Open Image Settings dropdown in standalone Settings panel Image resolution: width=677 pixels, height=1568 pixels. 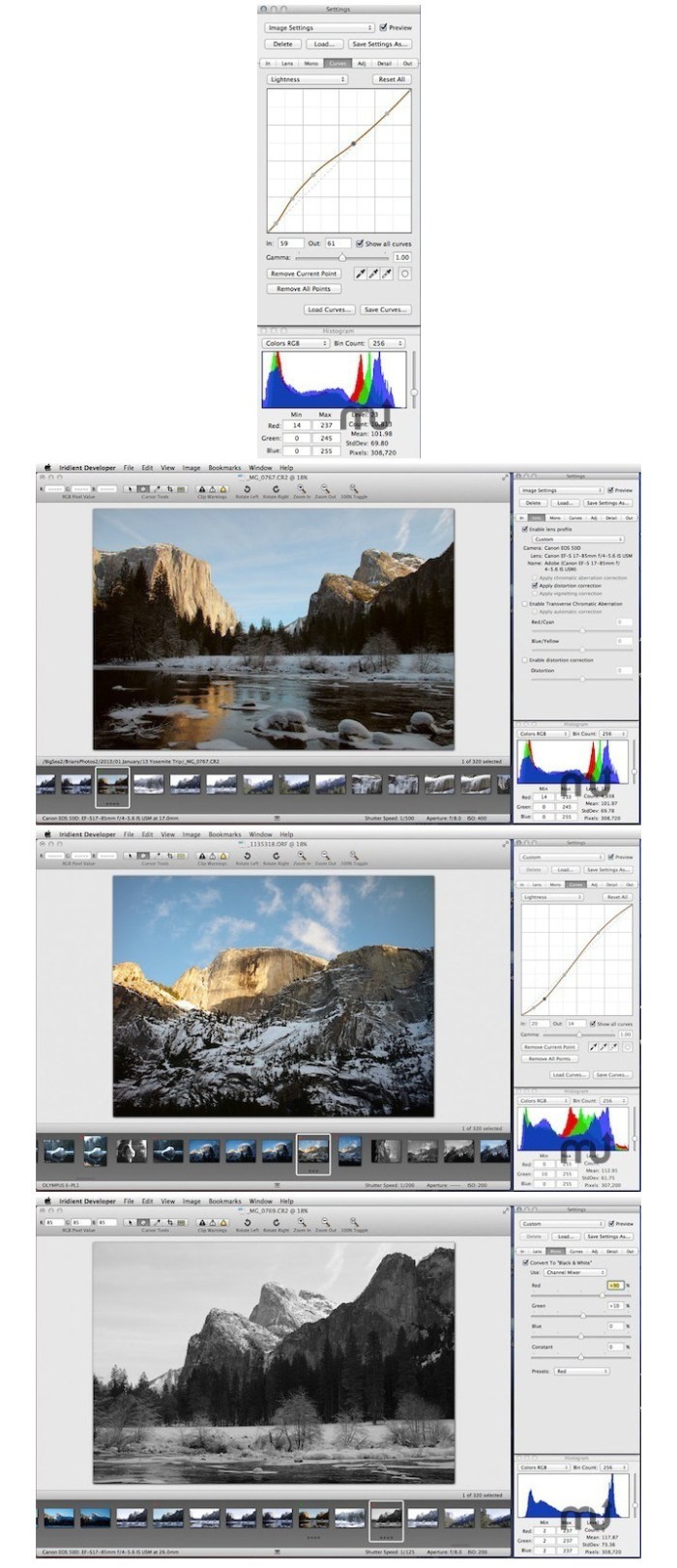click(x=319, y=28)
